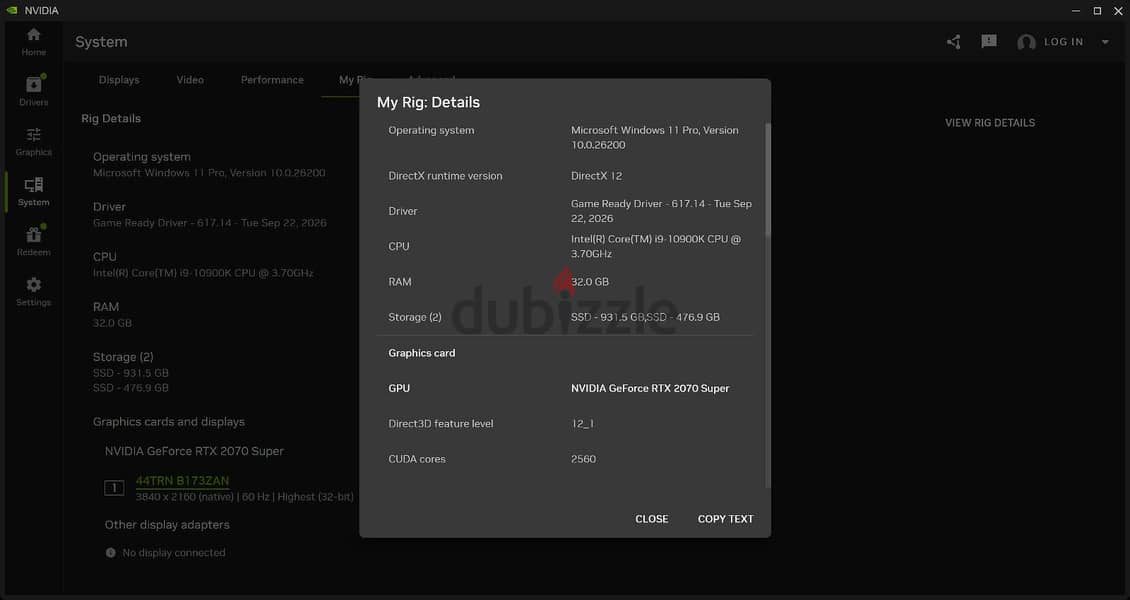Minimize the NVIDIA app window
This screenshot has width=1130, height=600.
click(x=1075, y=10)
